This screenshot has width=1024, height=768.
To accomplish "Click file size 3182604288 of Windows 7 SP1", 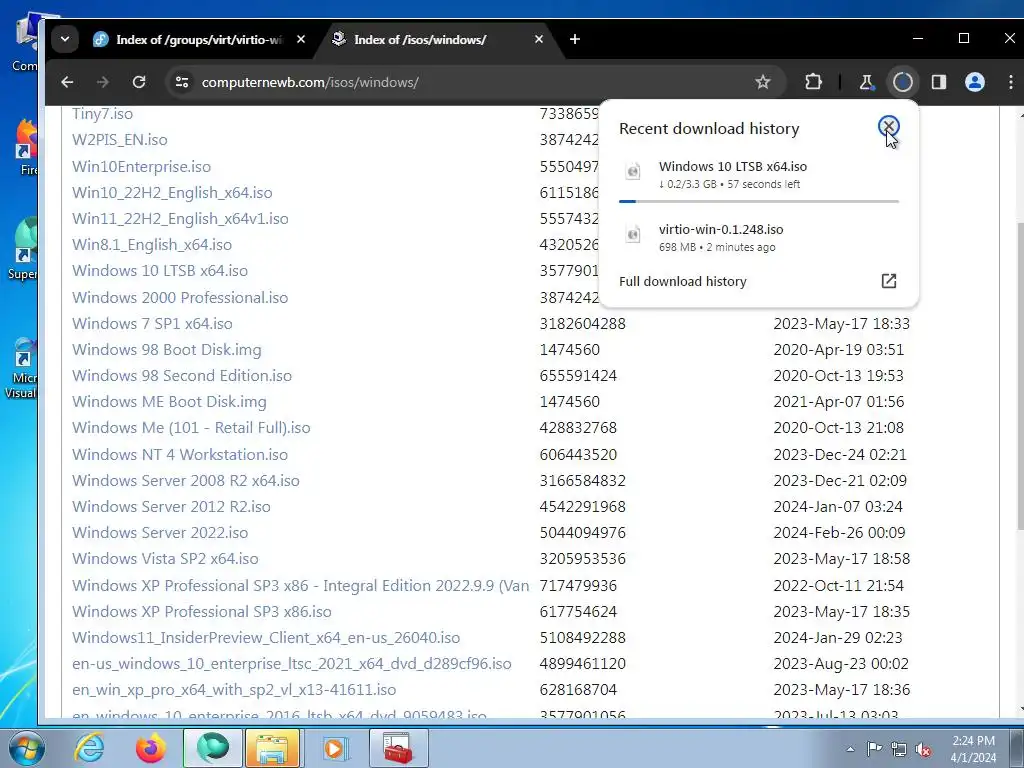I will (x=583, y=324).
